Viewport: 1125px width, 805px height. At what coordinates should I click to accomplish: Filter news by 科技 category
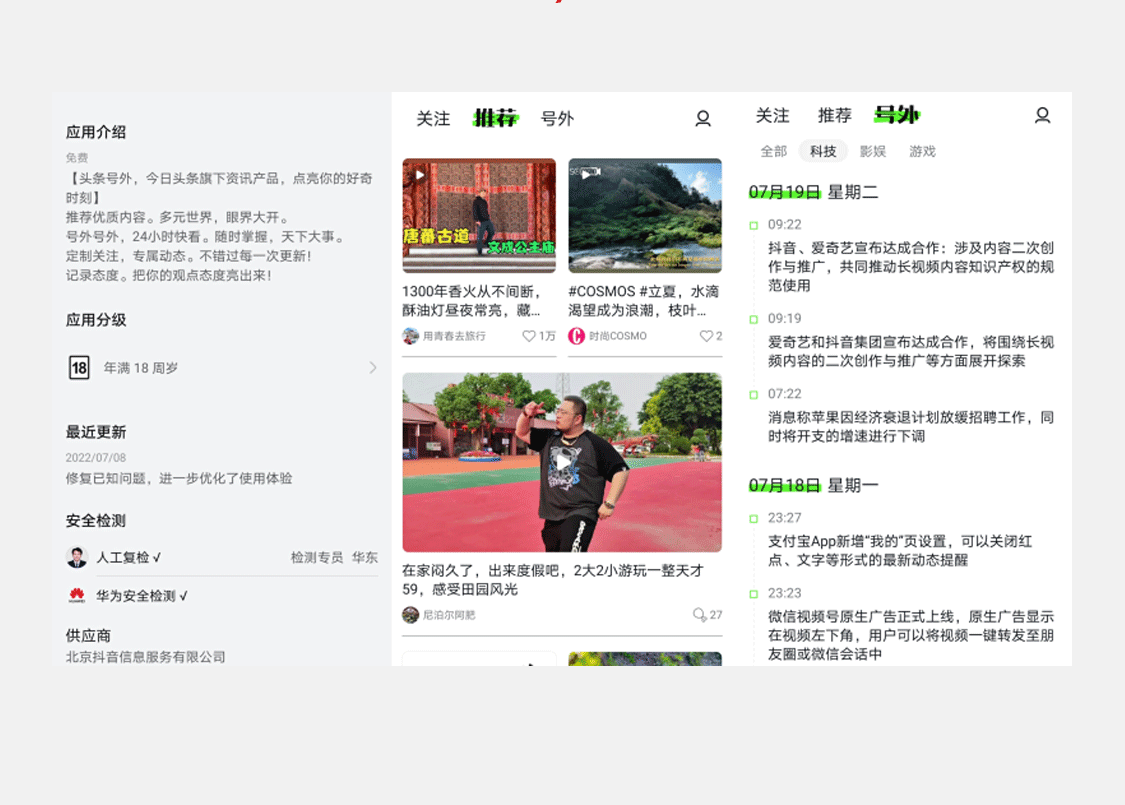click(x=823, y=151)
